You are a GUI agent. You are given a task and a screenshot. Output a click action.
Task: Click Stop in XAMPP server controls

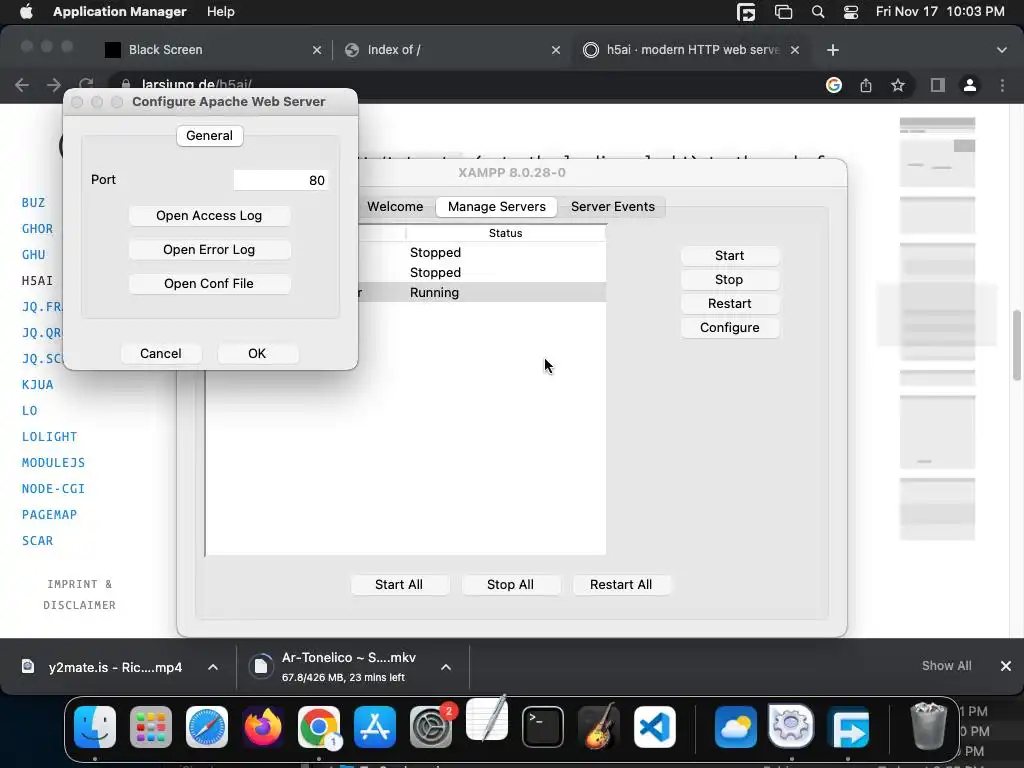(x=729, y=280)
